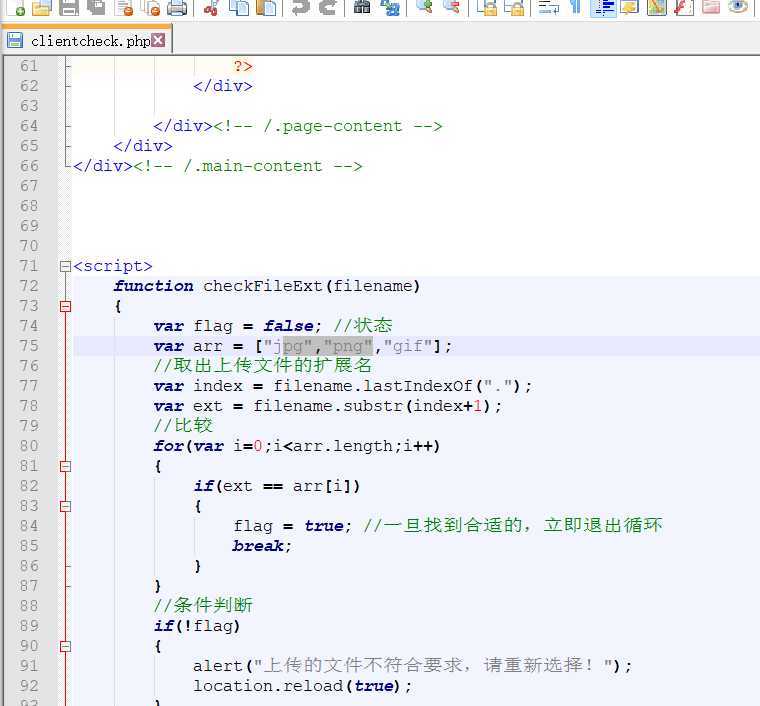Click line number 61 in the margin
The width and height of the screenshot is (760, 706).
coord(29,66)
